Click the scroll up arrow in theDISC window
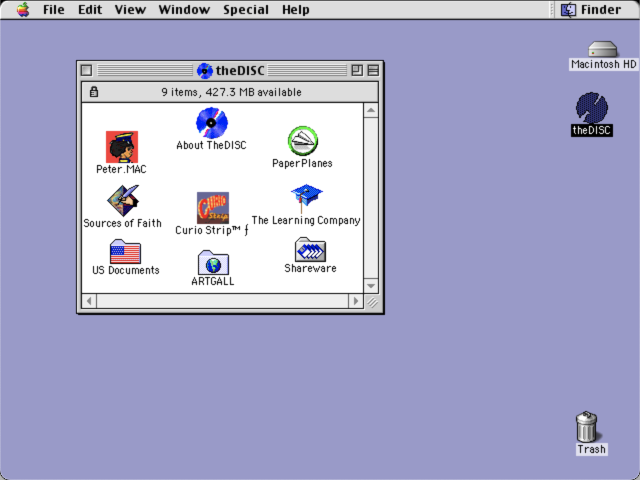 [371, 110]
